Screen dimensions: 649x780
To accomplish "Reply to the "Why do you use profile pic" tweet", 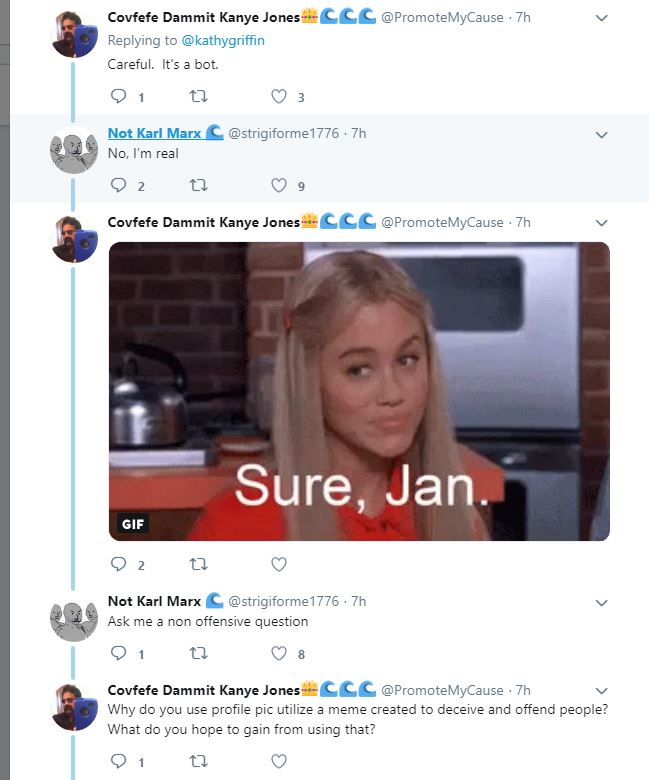I will pos(118,762).
